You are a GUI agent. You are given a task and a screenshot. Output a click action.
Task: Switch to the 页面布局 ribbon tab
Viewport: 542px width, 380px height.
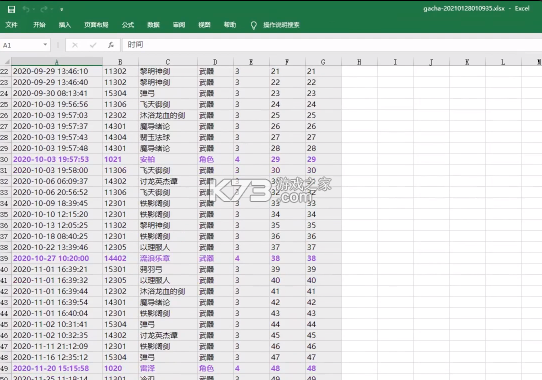click(96, 25)
